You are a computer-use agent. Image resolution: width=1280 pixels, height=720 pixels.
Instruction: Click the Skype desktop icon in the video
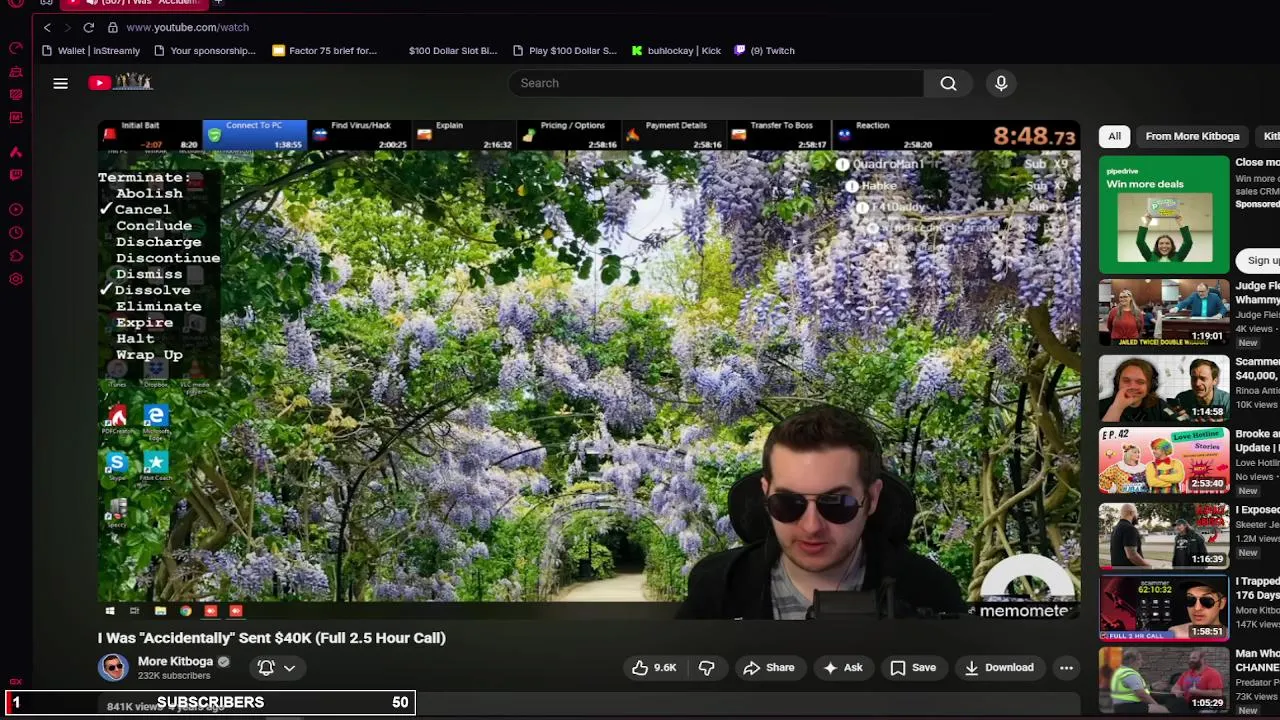click(x=117, y=466)
